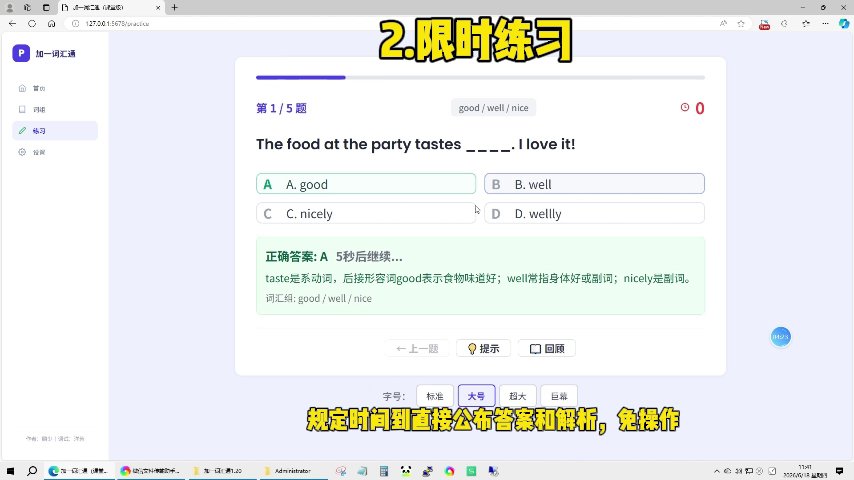Open the panda icon in the taskbar
Viewport: 854px width, 480px height.
[406, 471]
